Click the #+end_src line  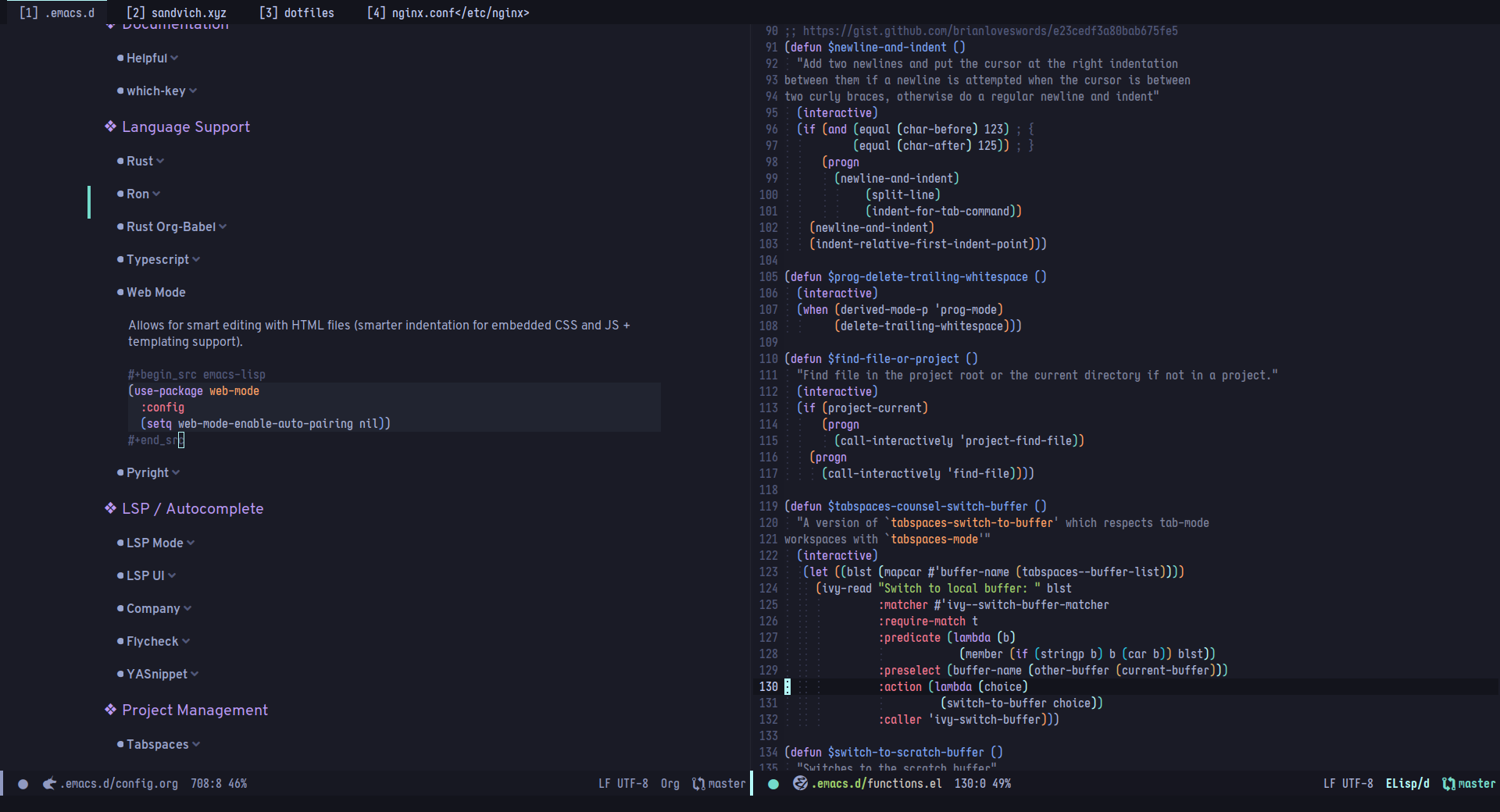point(156,440)
